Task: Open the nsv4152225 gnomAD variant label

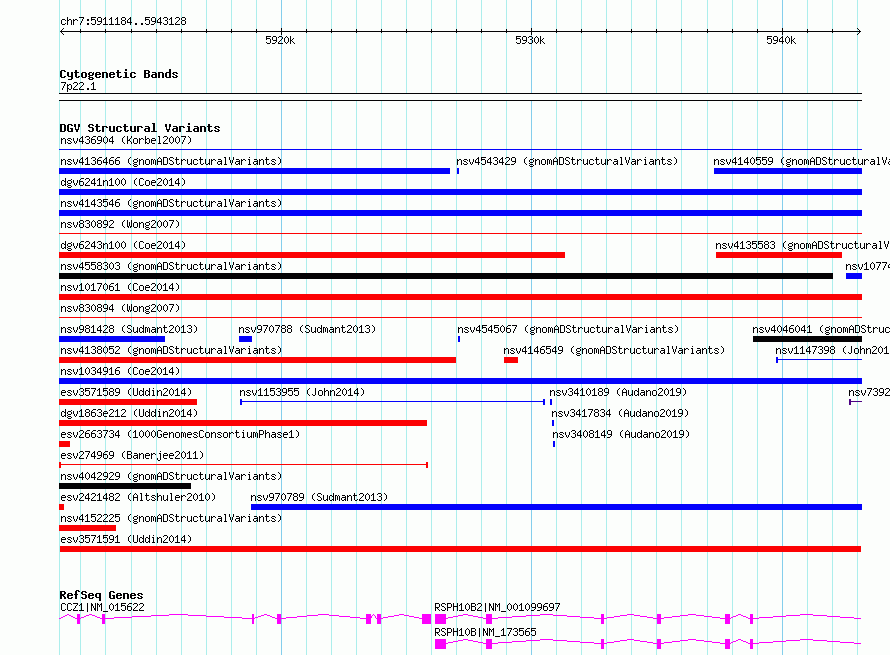Action: (x=171, y=518)
